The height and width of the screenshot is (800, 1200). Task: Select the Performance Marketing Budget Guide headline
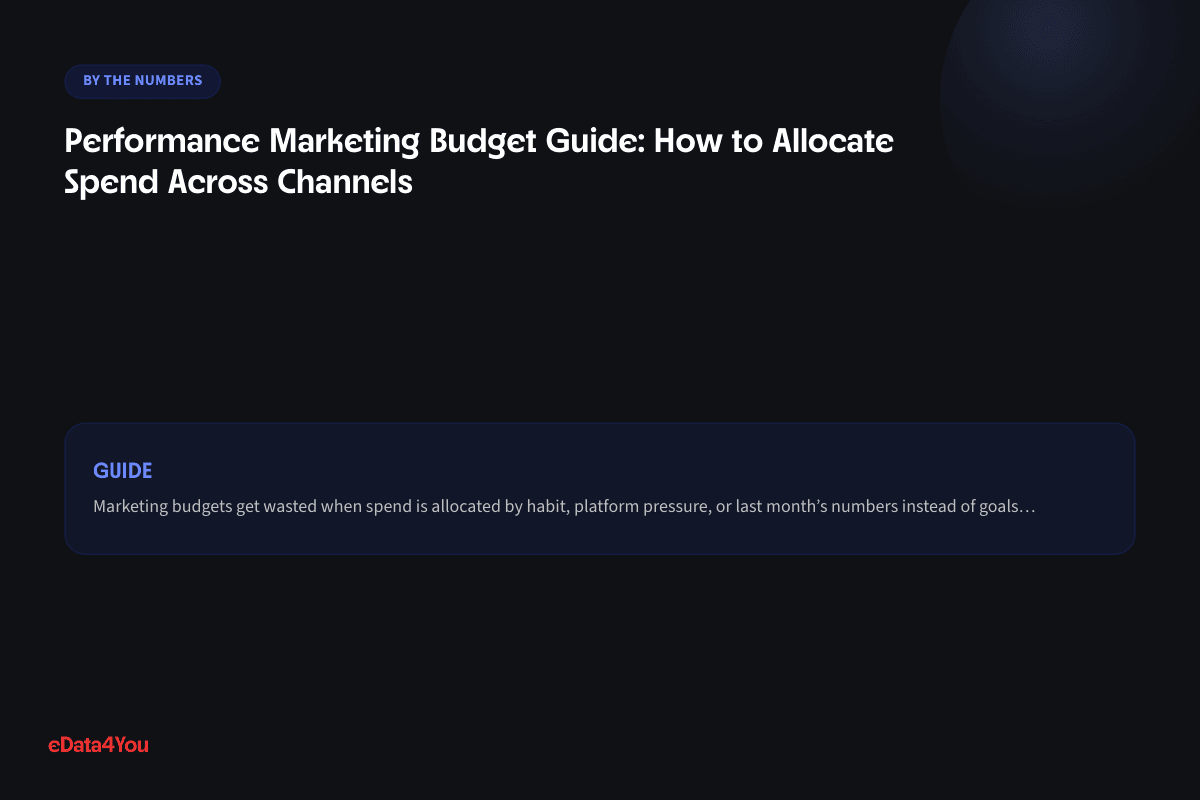click(x=479, y=161)
